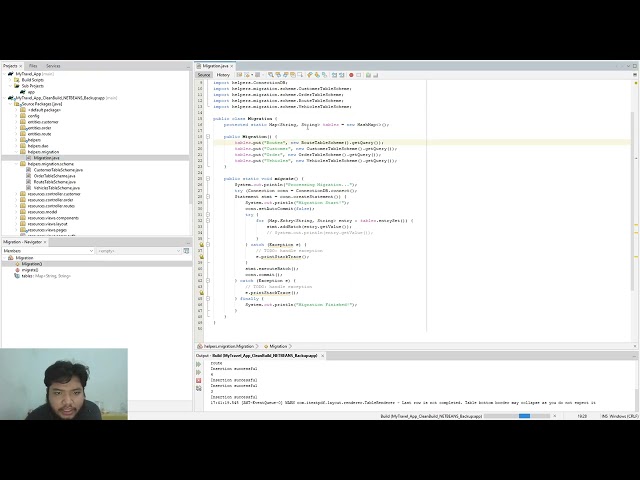Click the Stop Macro Recording icon
Image resolution: width=640 pixels, height=480 pixels.
[x=358, y=75]
